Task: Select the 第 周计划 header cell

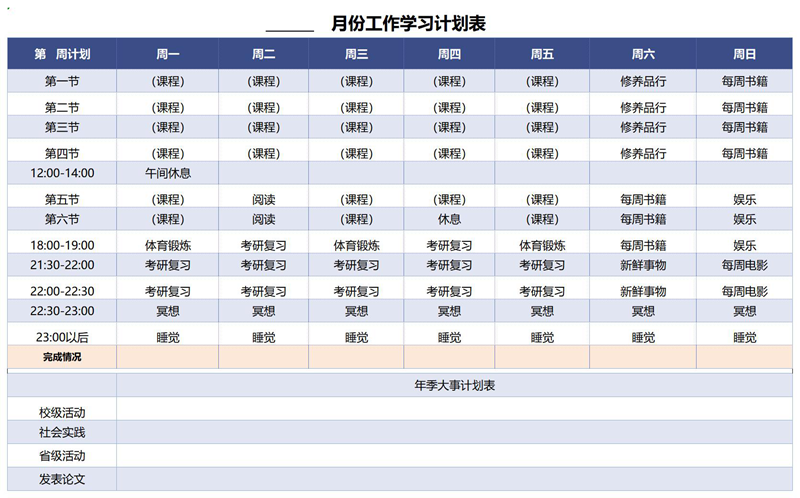Action: coord(62,54)
